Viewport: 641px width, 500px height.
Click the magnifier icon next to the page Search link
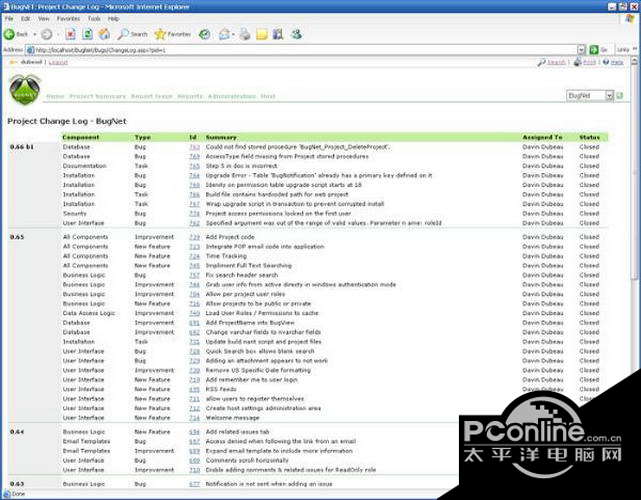tap(541, 63)
